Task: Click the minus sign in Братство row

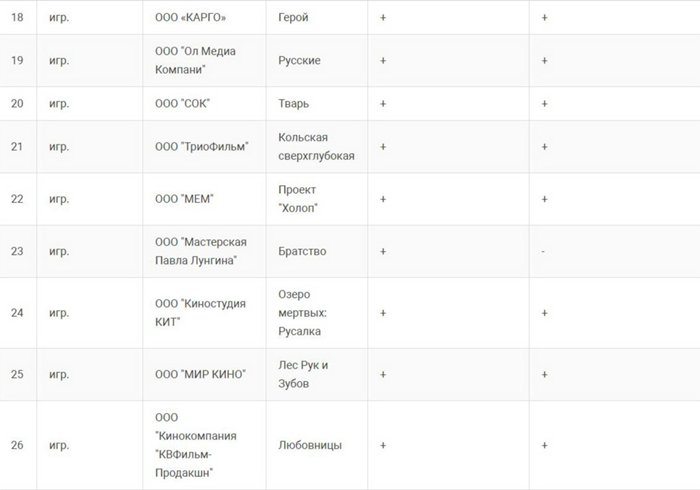Action: [543, 252]
